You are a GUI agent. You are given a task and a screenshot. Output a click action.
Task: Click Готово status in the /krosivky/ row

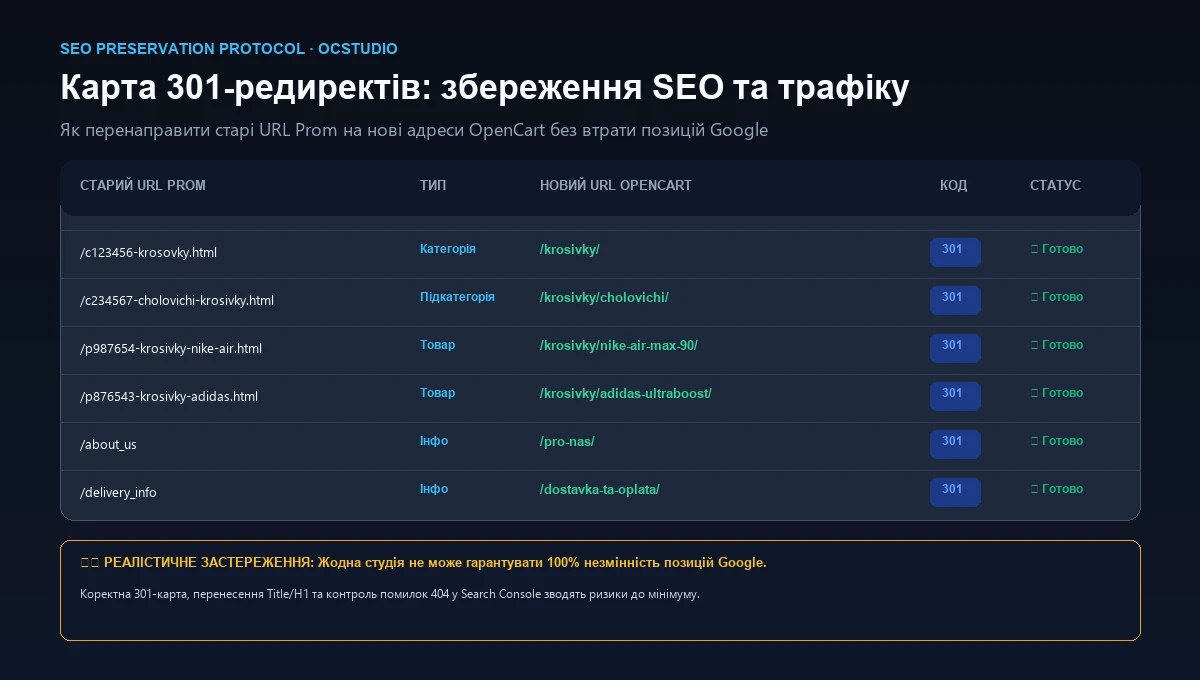[x=1057, y=249]
